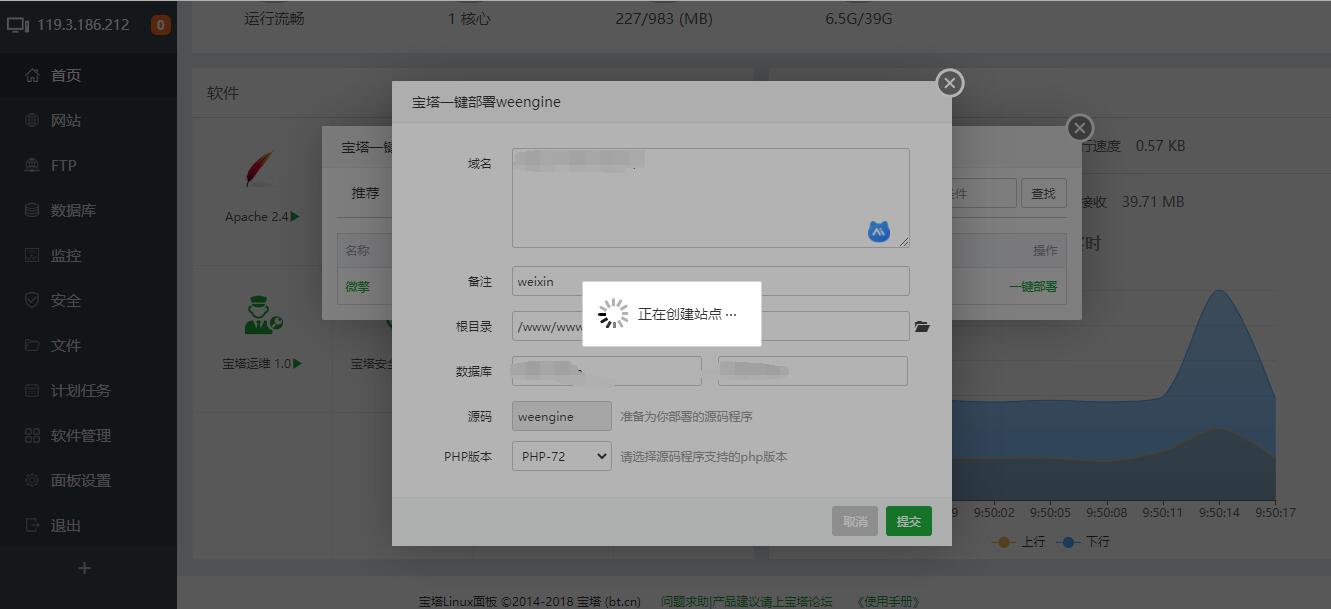Click the 宝塔运维 1.0 icon

262,314
